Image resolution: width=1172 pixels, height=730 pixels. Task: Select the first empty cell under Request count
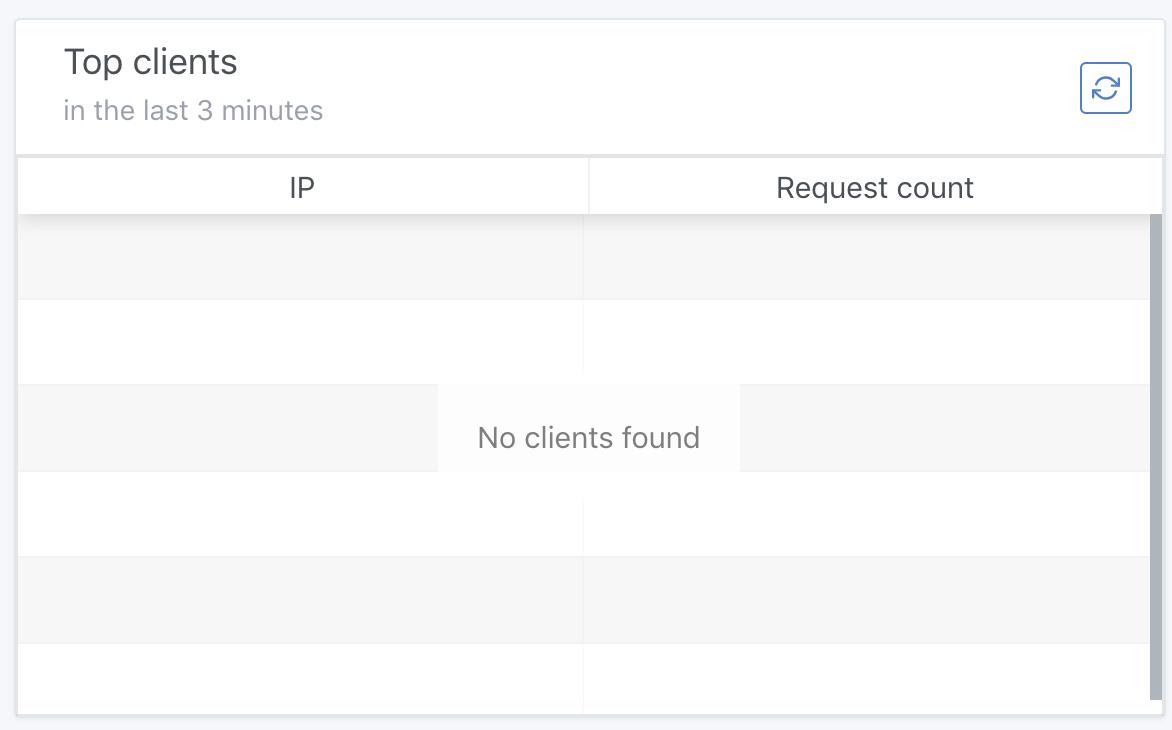(866, 257)
